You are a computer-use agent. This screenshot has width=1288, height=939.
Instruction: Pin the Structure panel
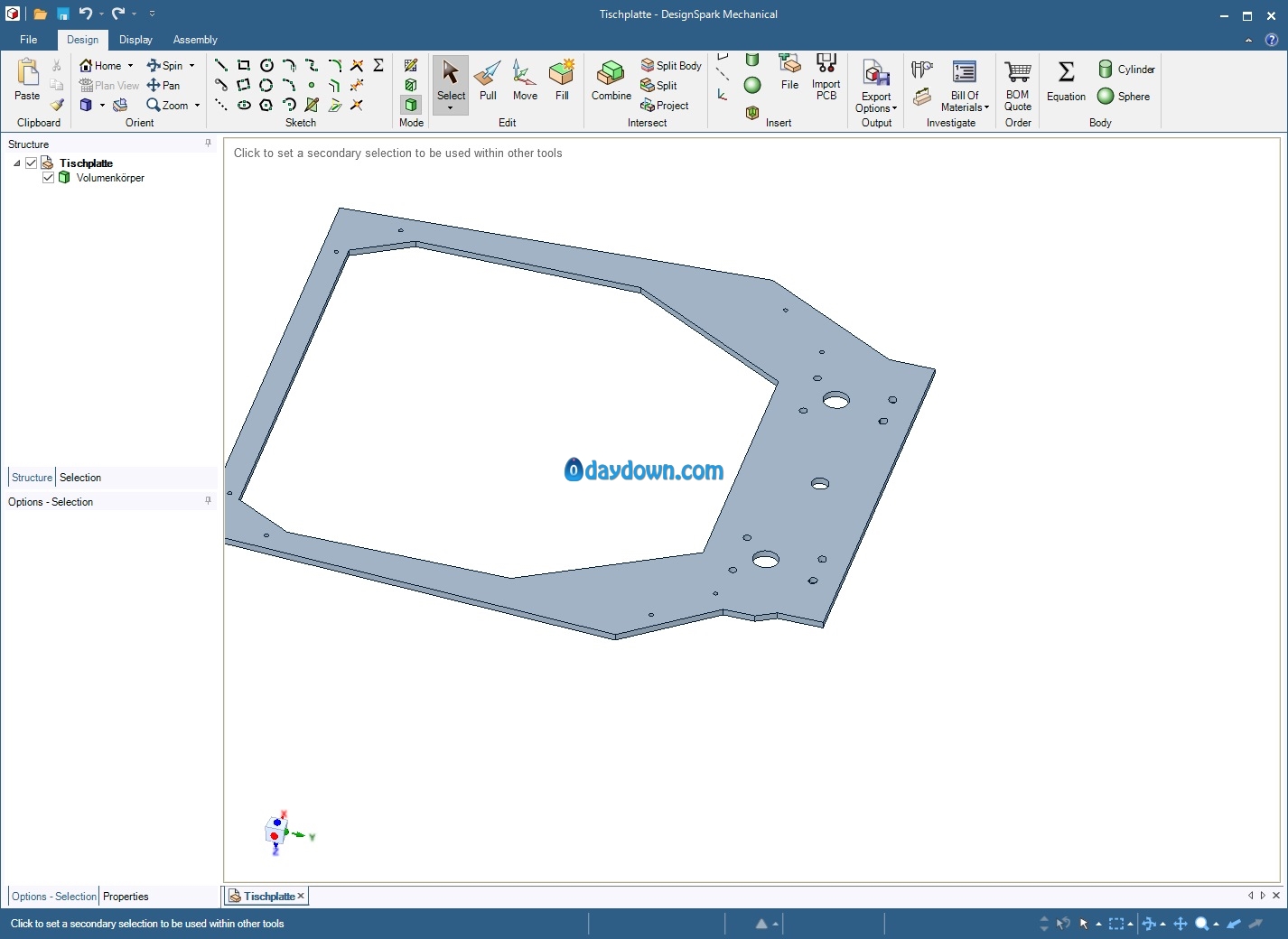point(208,144)
